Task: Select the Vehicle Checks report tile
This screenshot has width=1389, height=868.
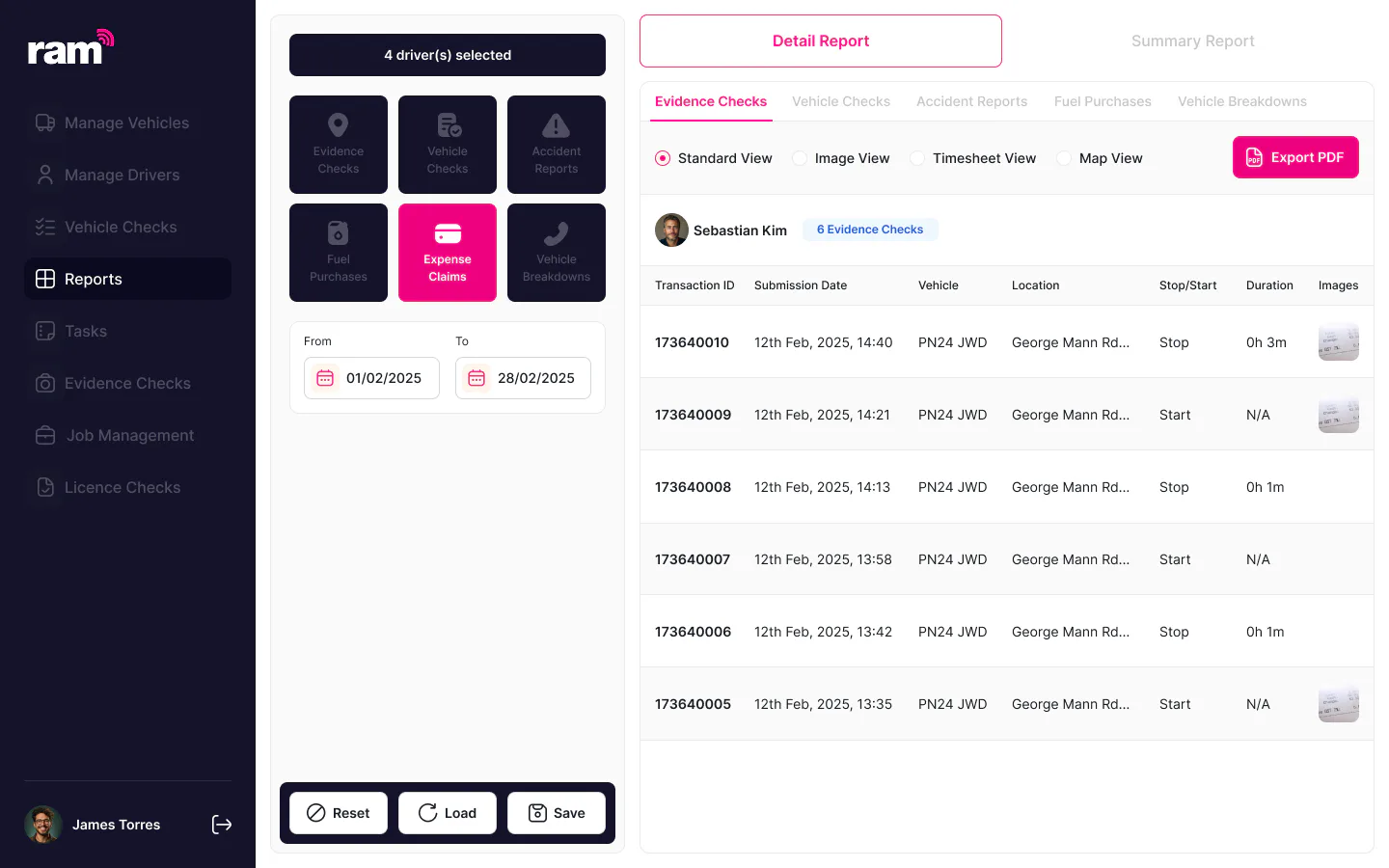Action: [x=448, y=145]
